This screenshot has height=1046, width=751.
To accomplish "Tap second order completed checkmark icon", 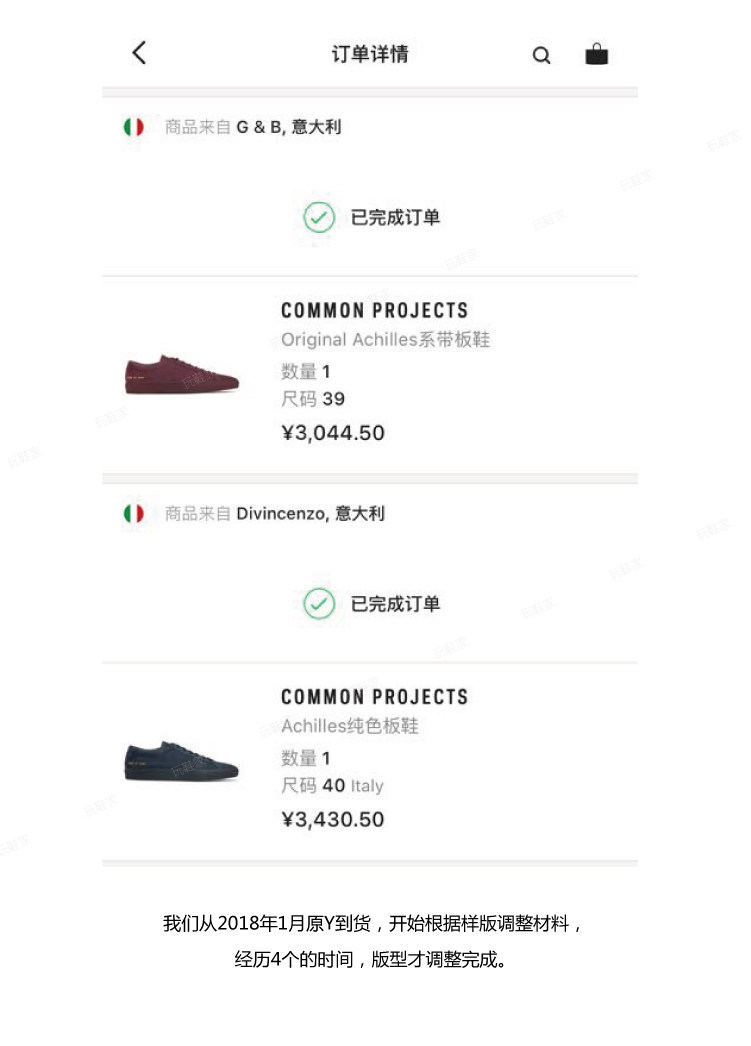I will click(319, 603).
